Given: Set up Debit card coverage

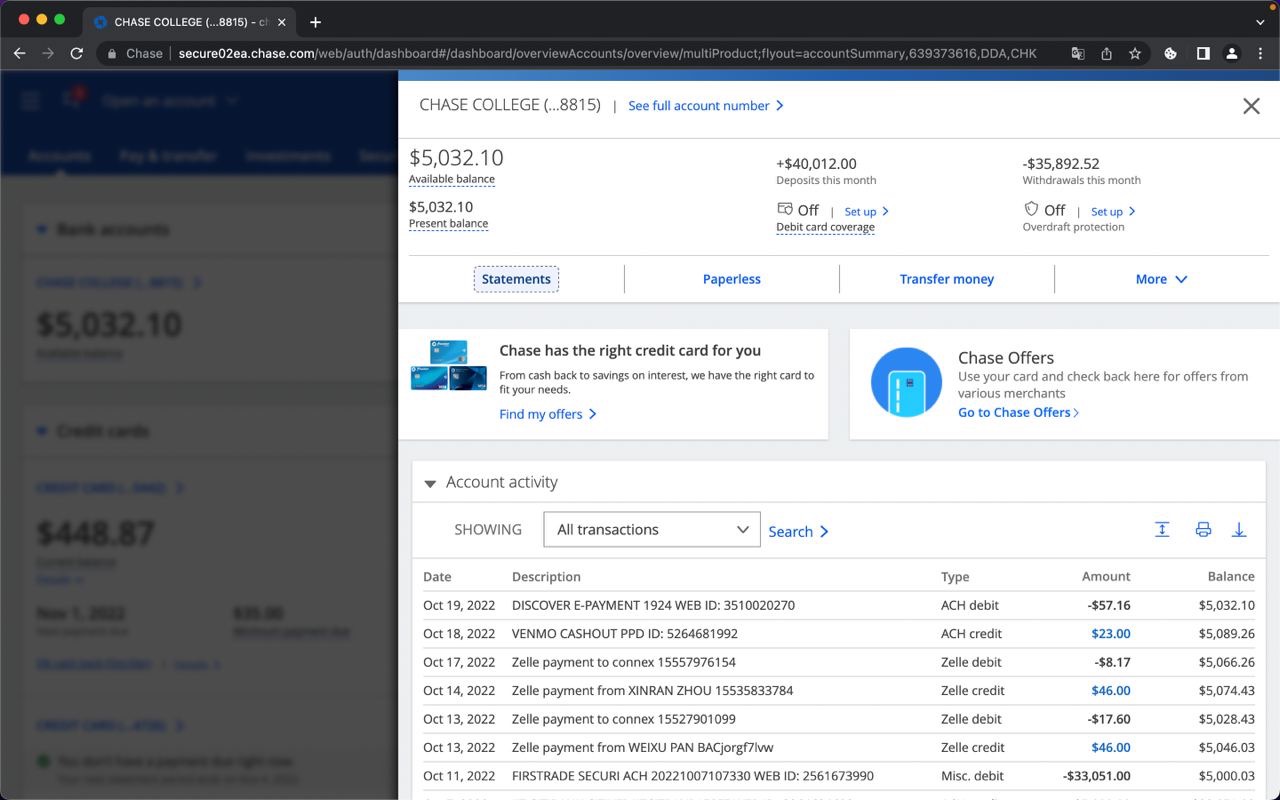Looking at the screenshot, I should 866,211.
